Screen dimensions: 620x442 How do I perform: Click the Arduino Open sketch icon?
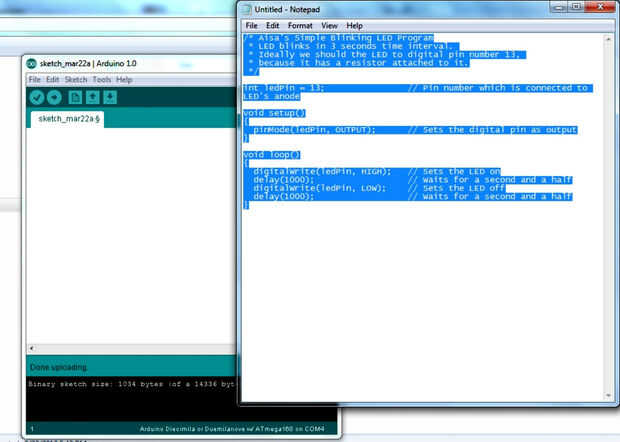[93, 97]
